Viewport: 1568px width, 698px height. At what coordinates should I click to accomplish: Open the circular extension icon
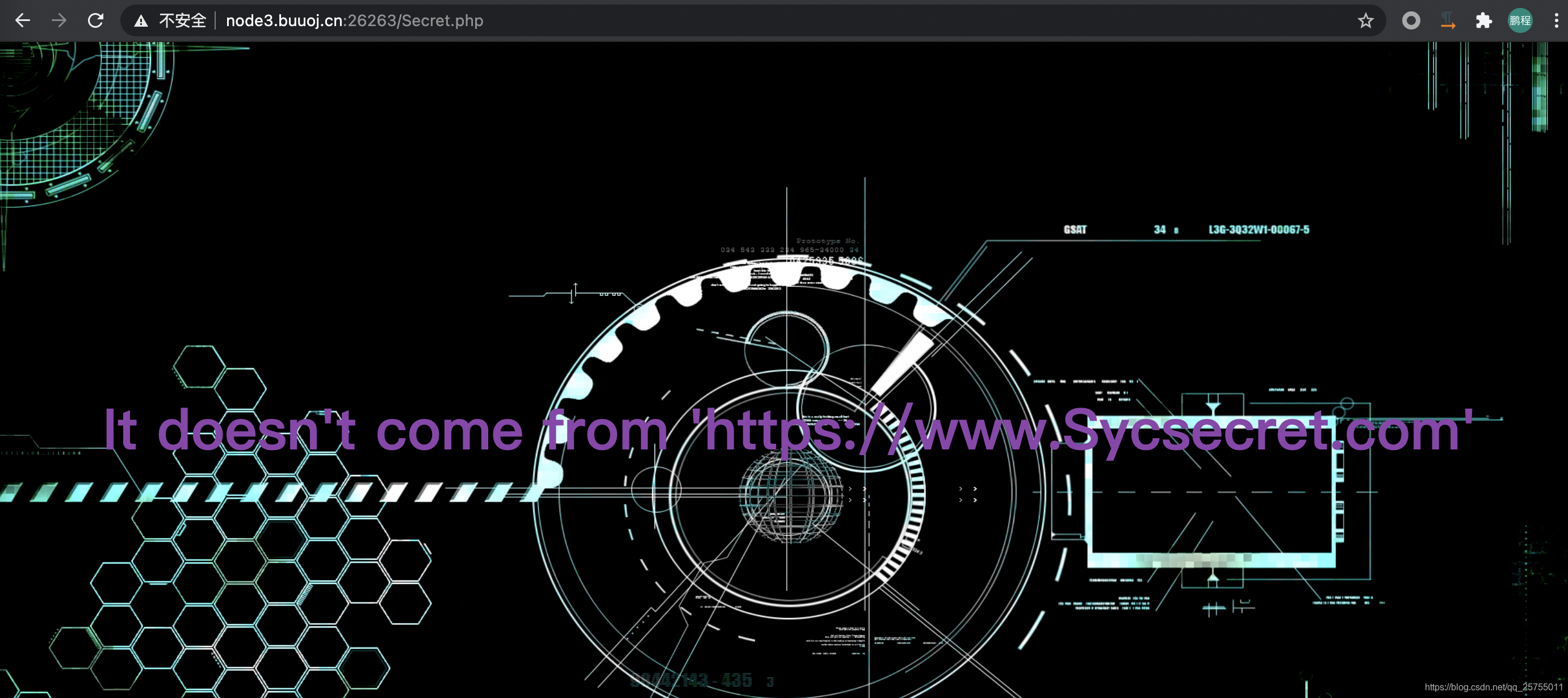tap(1411, 20)
